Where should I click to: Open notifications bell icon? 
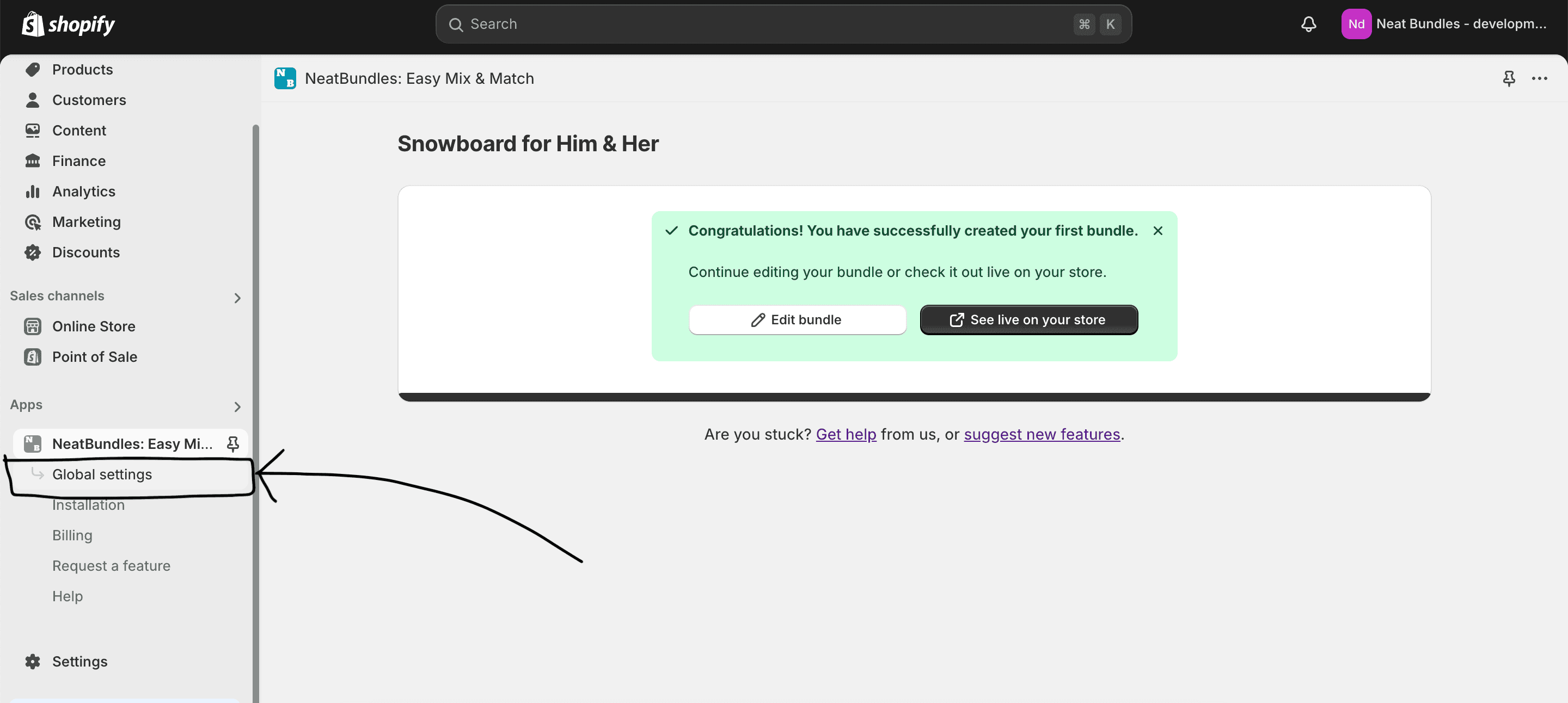click(x=1308, y=24)
